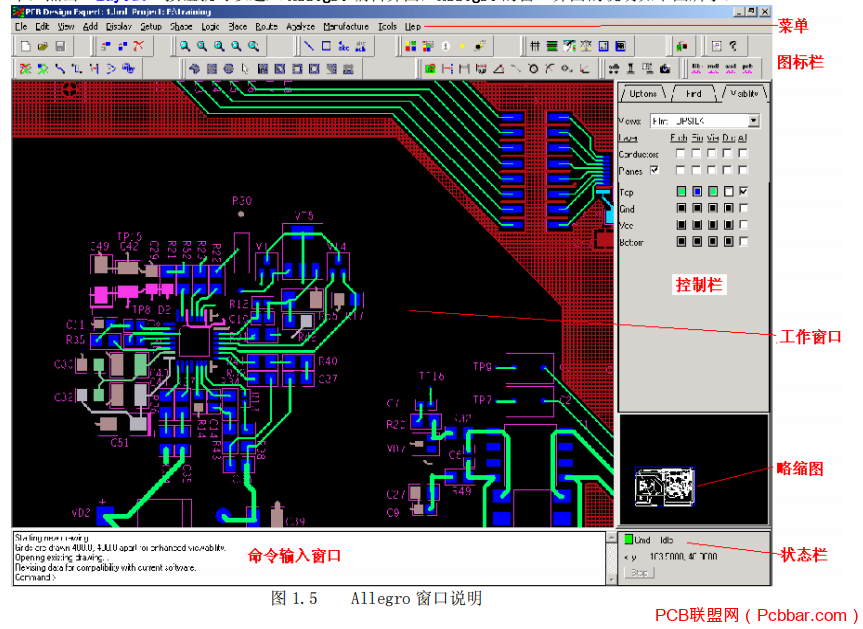The image size is (863, 629).
Task: Click the Save diskette toolbar icon
Action: tap(61, 46)
